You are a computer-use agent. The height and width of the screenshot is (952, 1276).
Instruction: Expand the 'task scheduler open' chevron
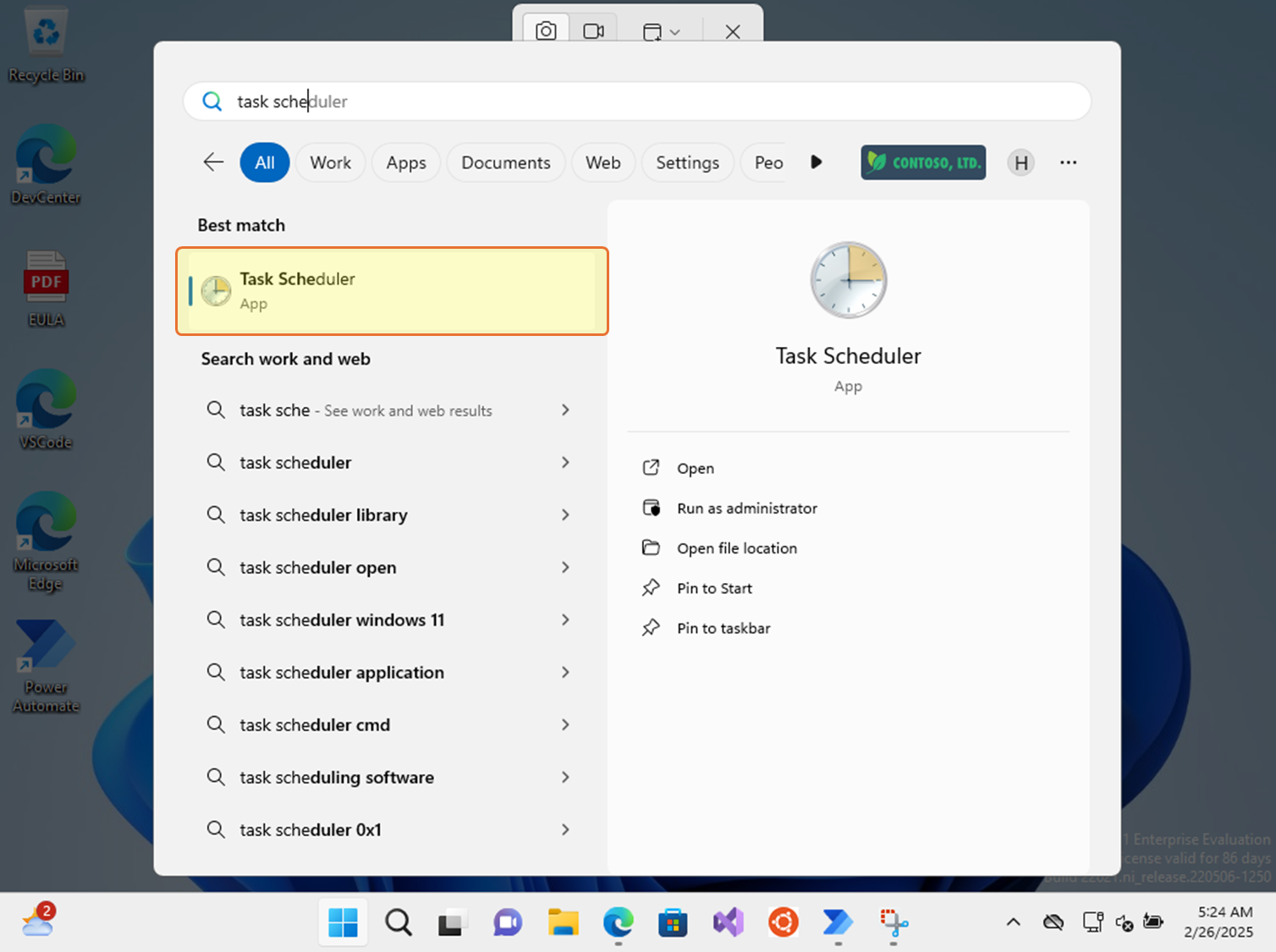(565, 567)
